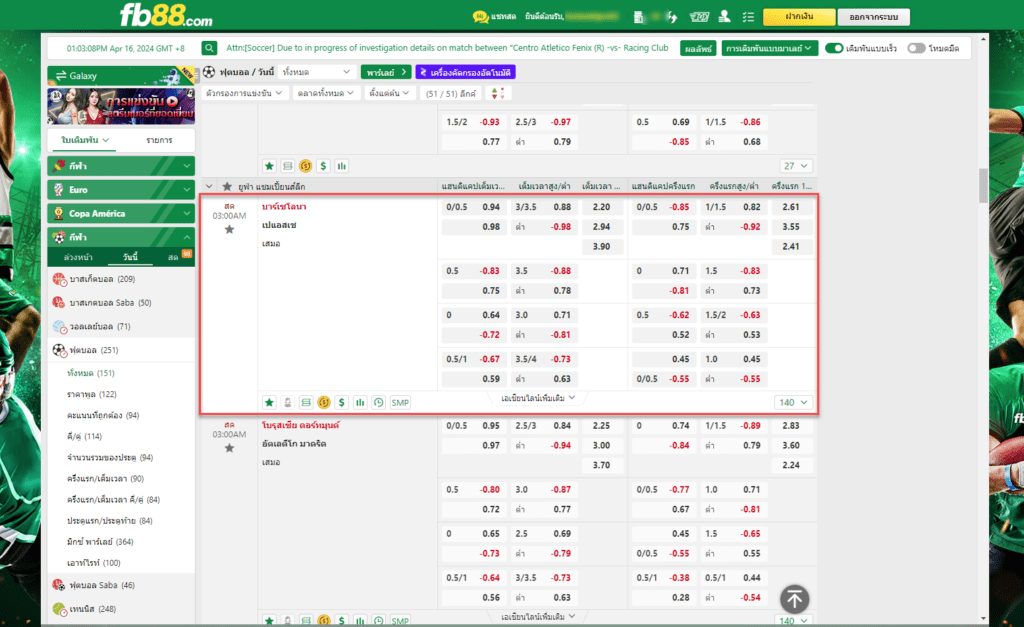This screenshot has width=1024, height=627.
Task: Toggle the quick bet switch
Action: coord(834,48)
